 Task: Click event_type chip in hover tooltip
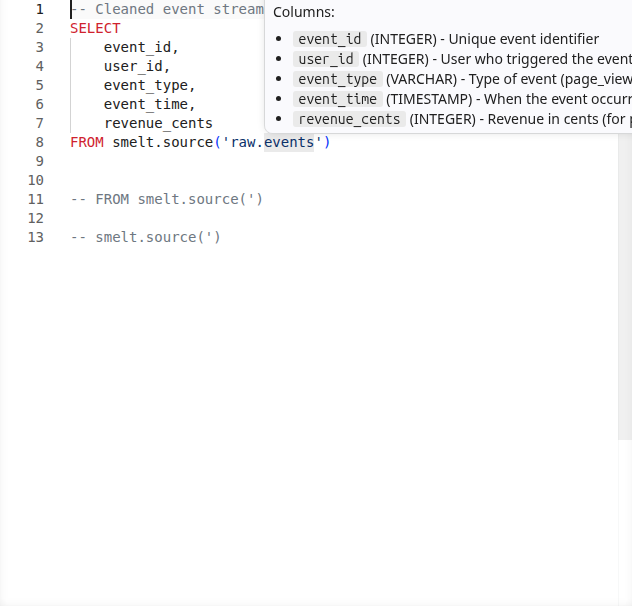(x=338, y=79)
